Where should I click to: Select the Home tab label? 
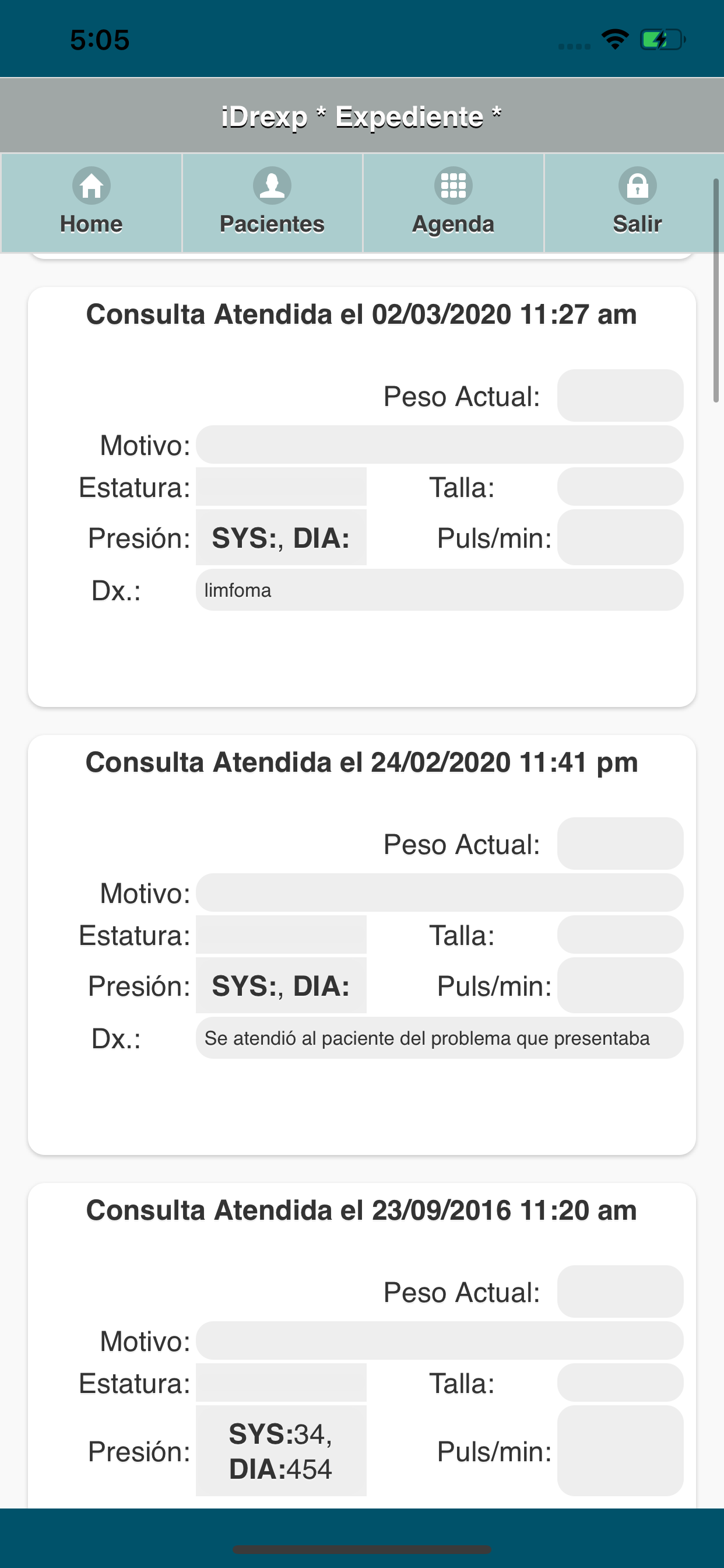(92, 224)
